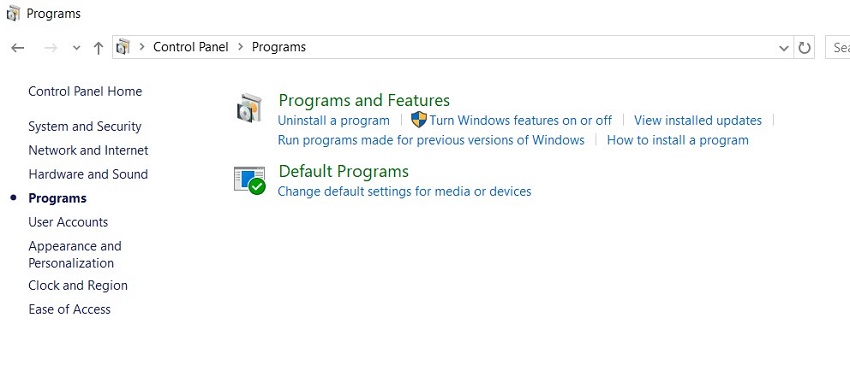Change default settings for media or devices
Screen dimensions: 850x365
pos(404,191)
